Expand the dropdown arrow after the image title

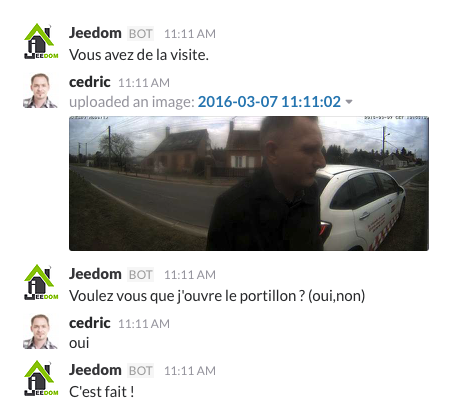click(349, 102)
